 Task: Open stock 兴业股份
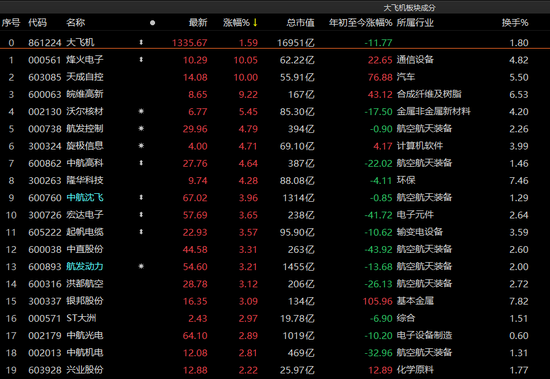[85, 370]
